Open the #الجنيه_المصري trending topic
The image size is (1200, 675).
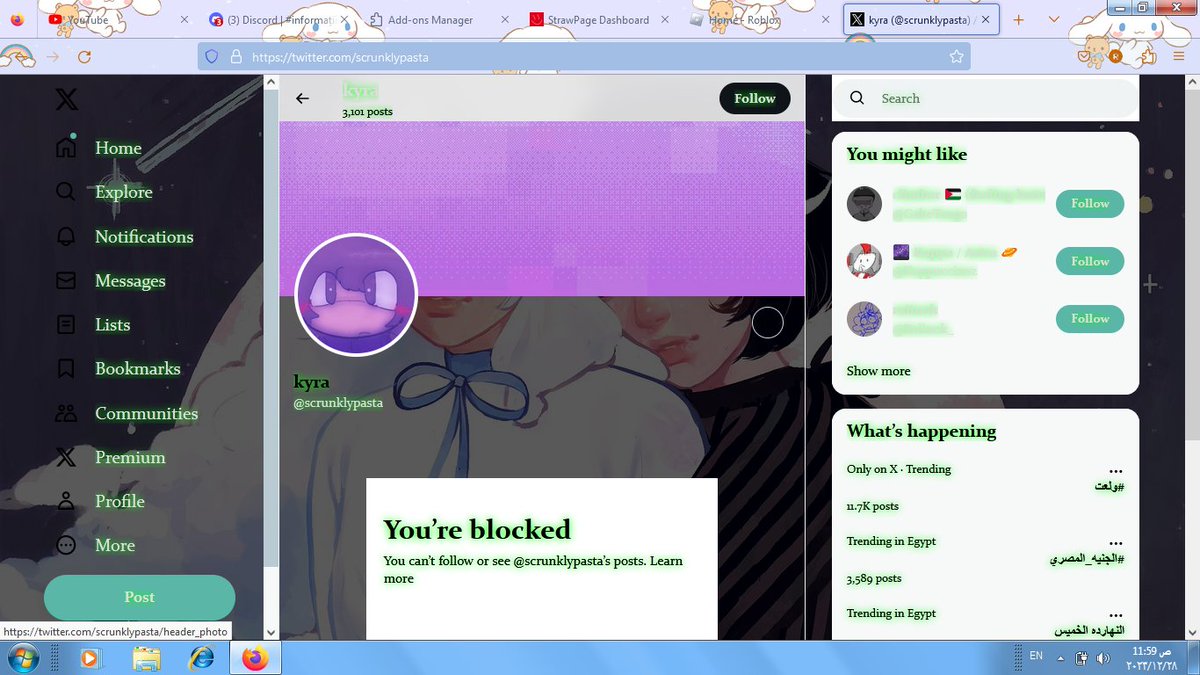(x=1087, y=558)
